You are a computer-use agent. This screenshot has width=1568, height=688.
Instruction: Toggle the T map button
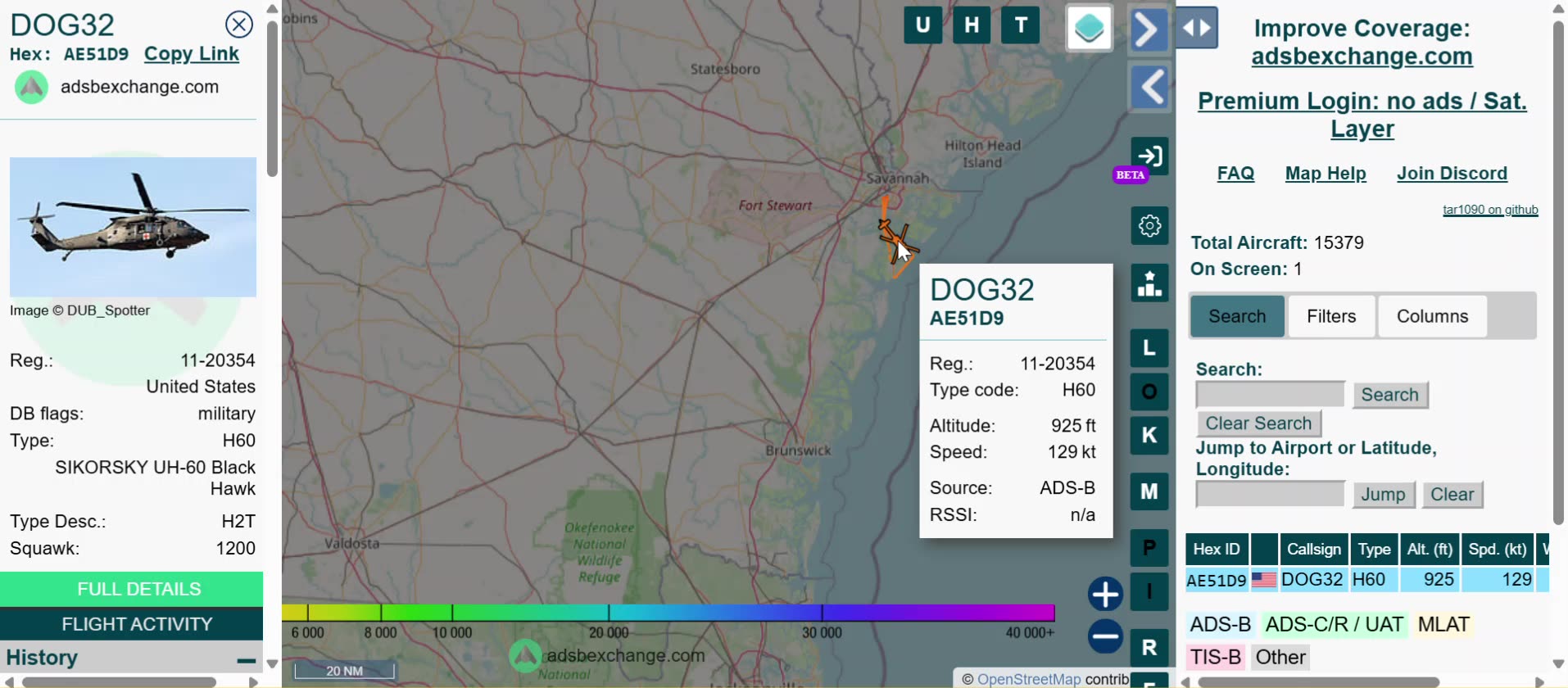tap(1021, 25)
